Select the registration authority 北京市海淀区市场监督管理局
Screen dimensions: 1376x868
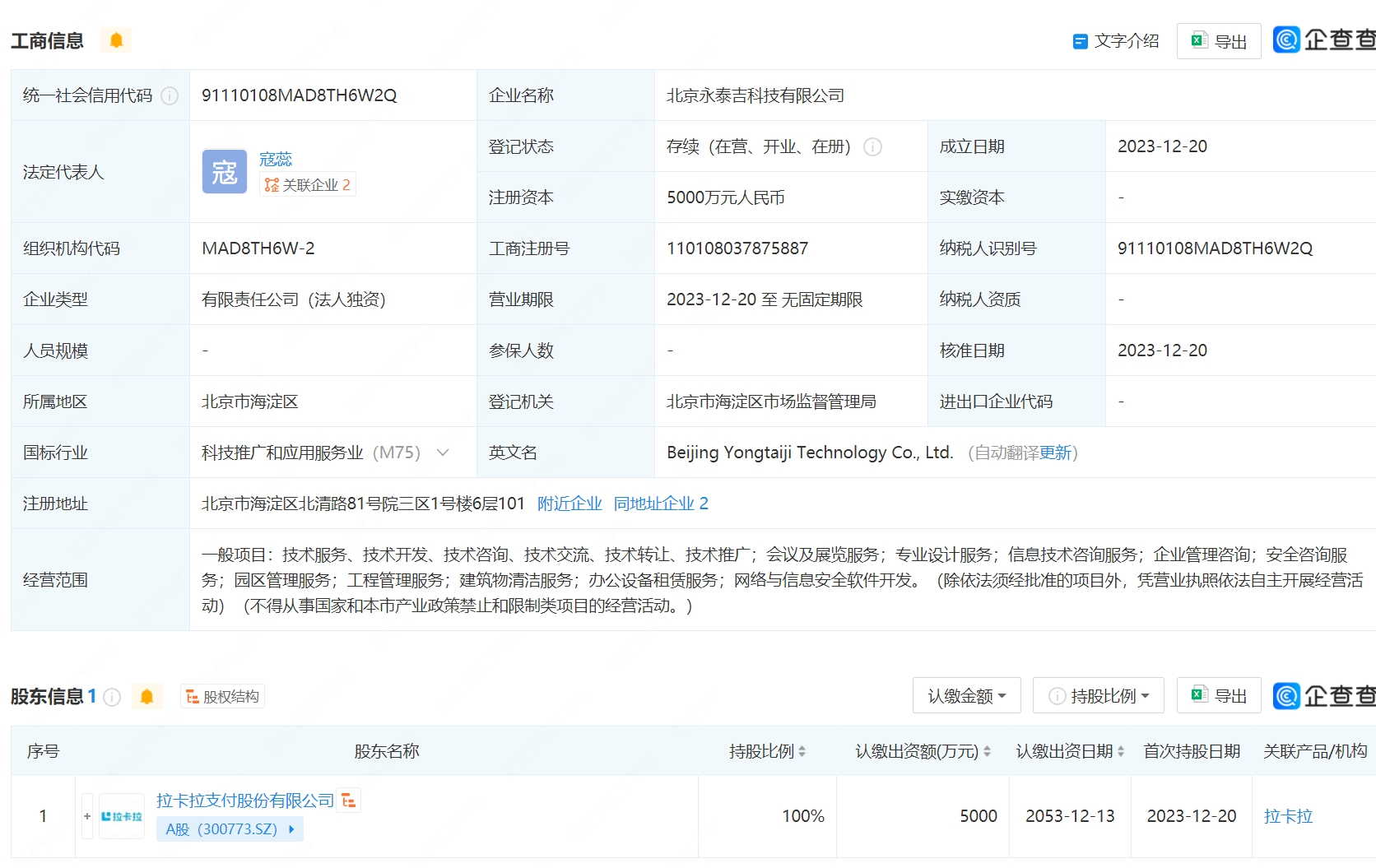[771, 402]
